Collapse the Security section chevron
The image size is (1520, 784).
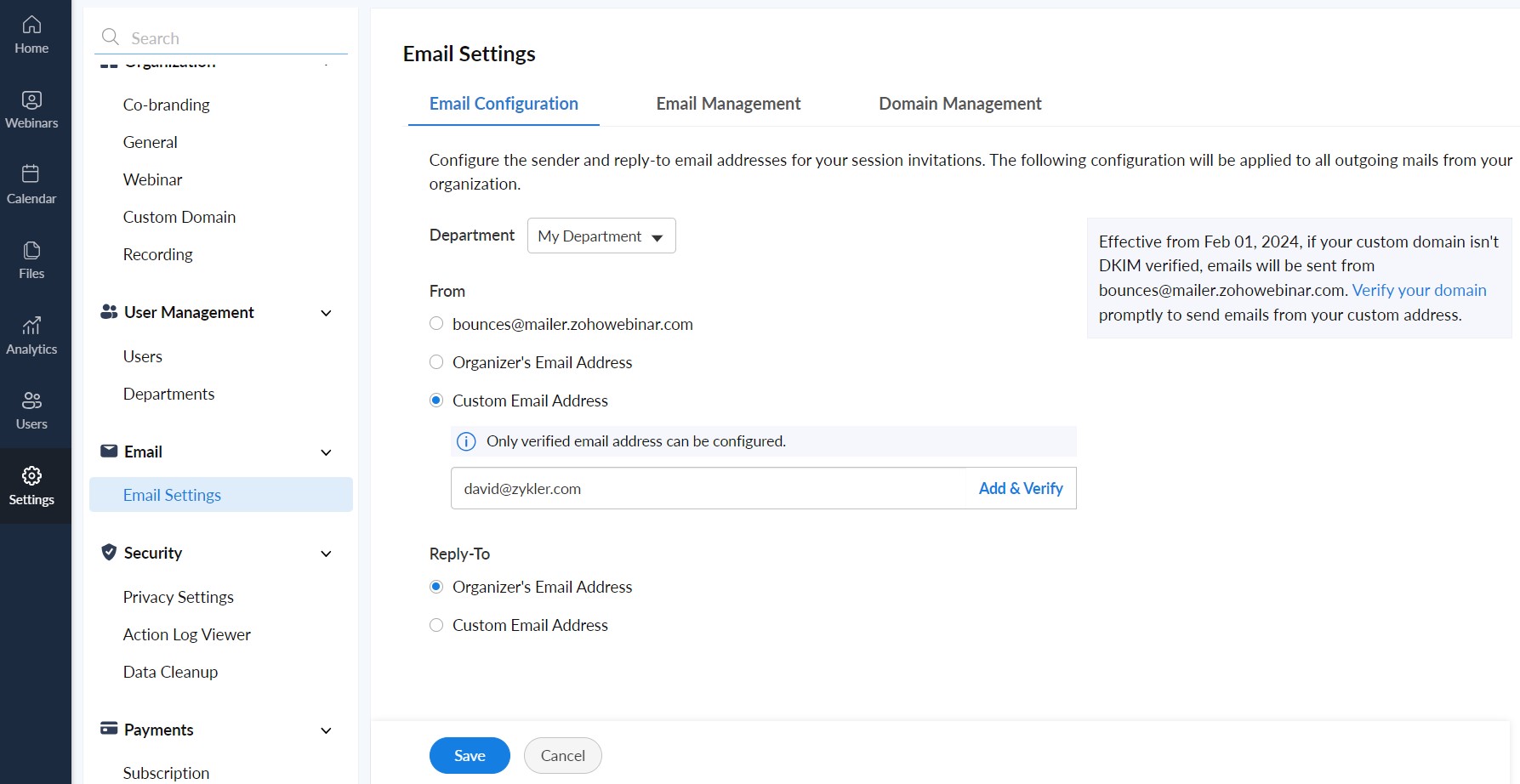(326, 554)
